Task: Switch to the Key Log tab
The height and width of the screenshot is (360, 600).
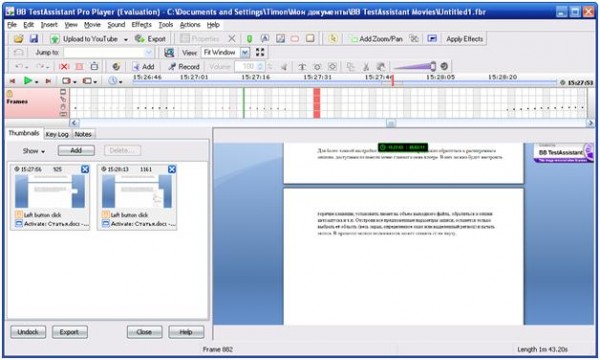Action: point(57,134)
